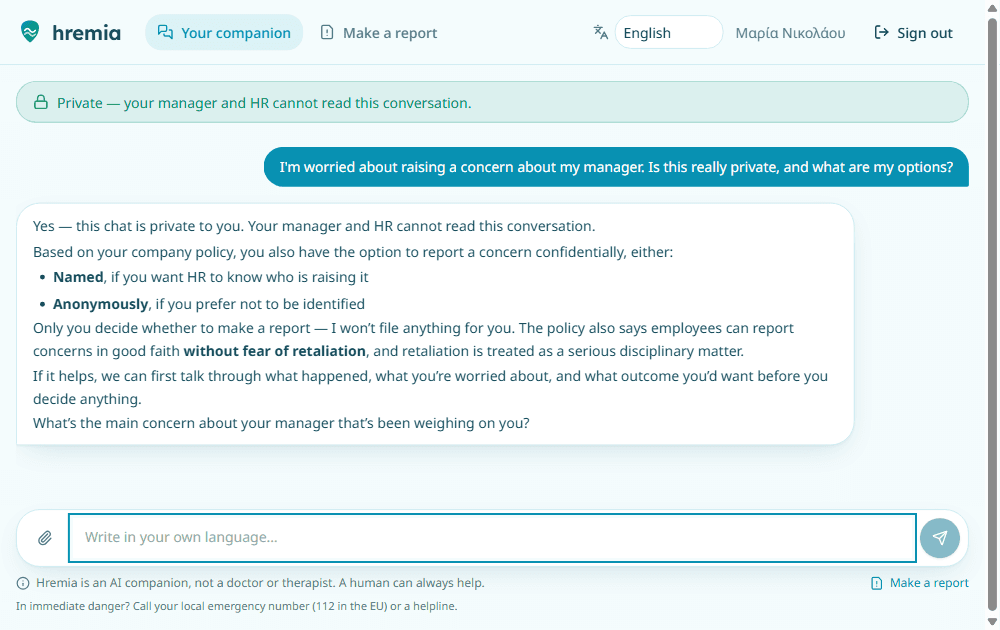
Task: Click the scrollbar down arrow
Action: point(992,621)
